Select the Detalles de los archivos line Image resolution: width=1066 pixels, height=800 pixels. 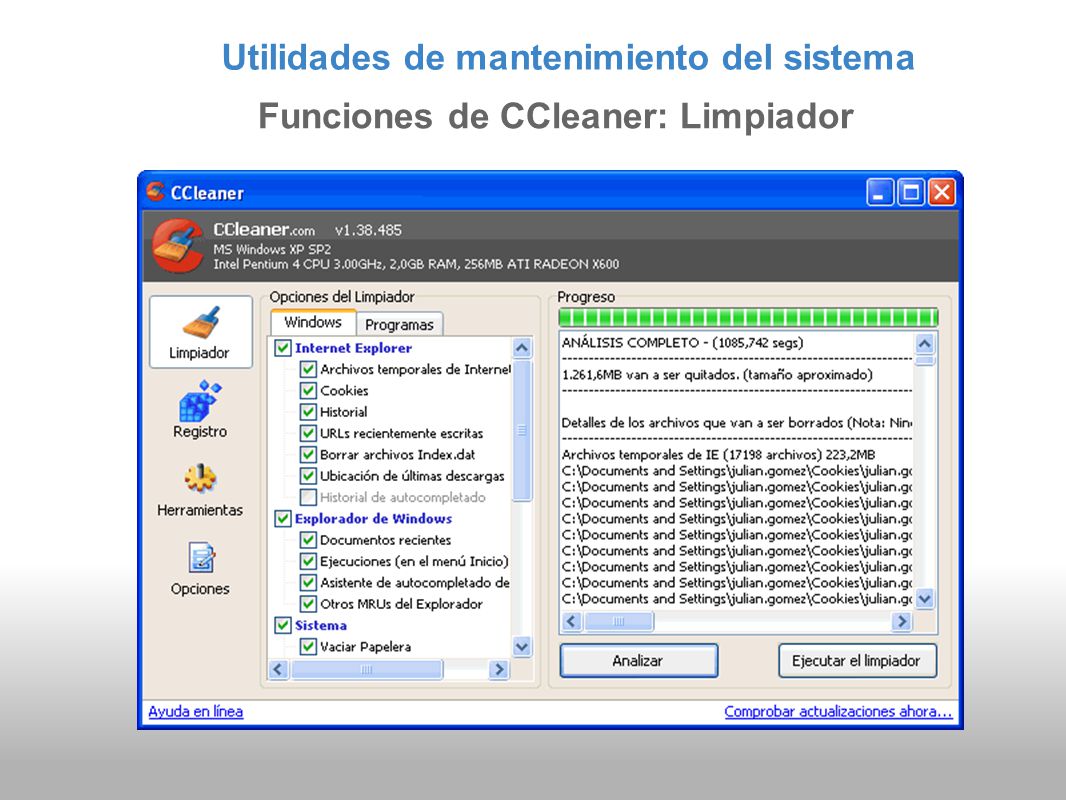(x=737, y=423)
